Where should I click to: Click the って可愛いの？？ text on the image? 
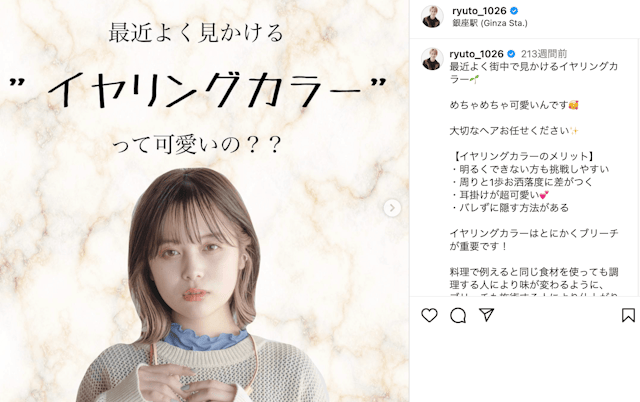point(197,144)
